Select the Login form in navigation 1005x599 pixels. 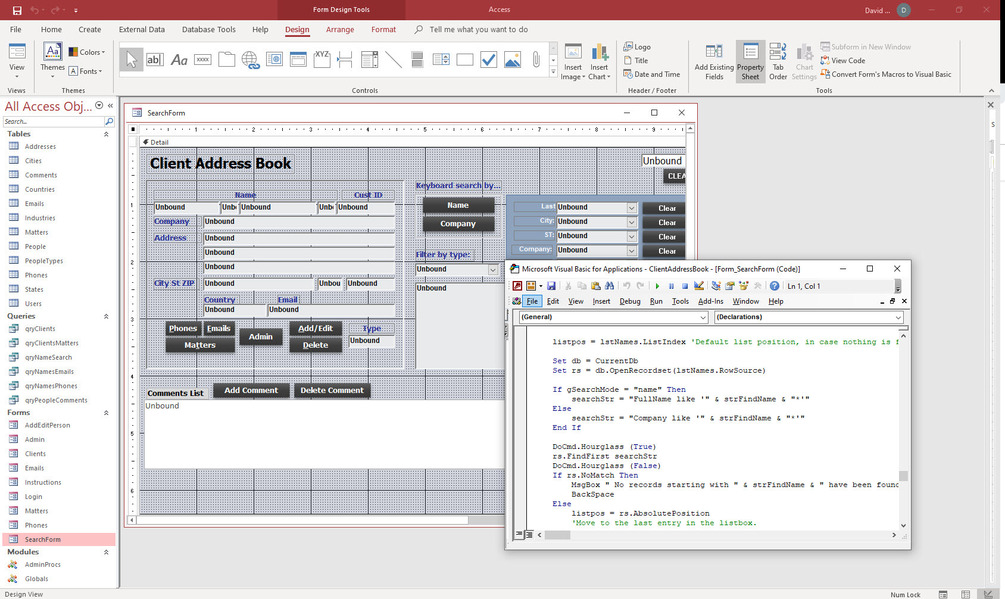coord(33,496)
